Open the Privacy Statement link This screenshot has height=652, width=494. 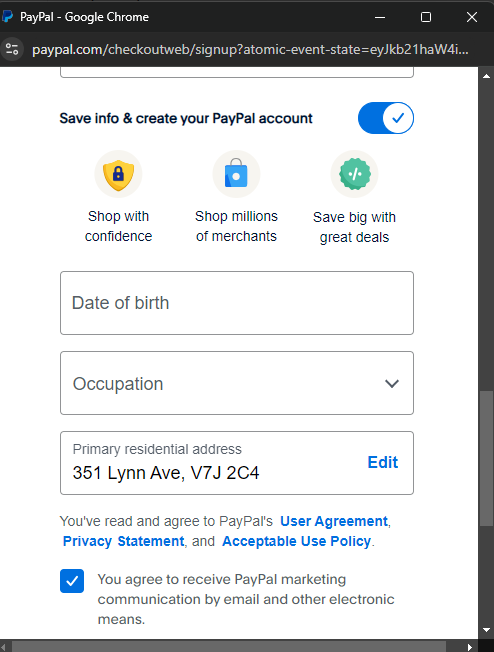124,541
